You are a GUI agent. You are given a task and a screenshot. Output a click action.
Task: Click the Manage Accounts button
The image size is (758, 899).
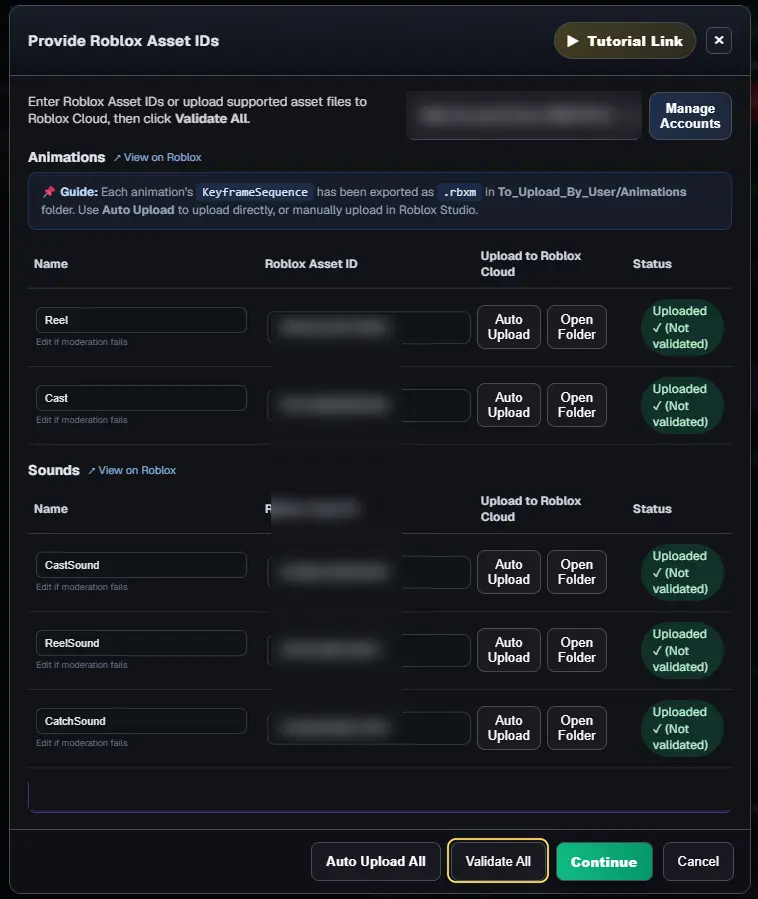pyautogui.click(x=690, y=116)
